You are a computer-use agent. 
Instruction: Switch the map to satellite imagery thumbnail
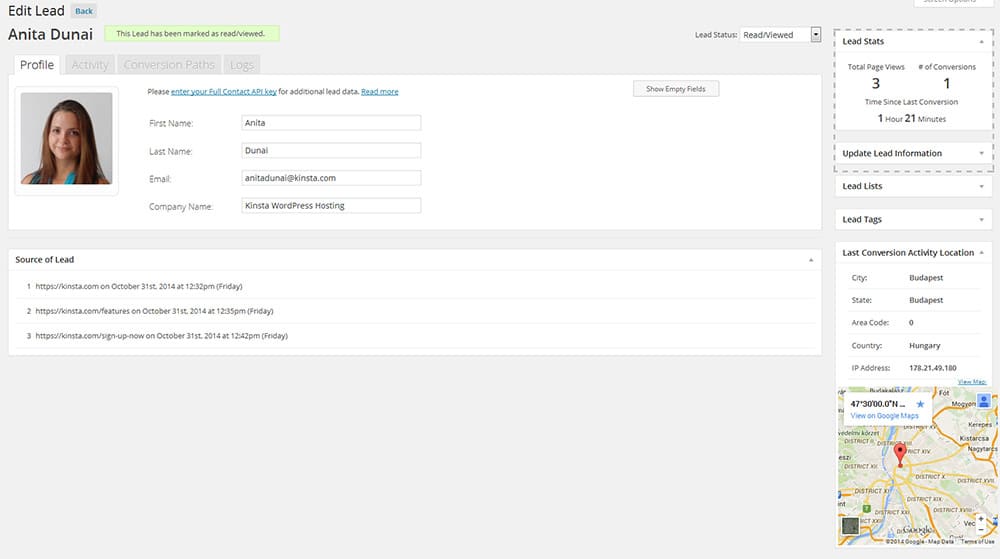click(x=849, y=527)
